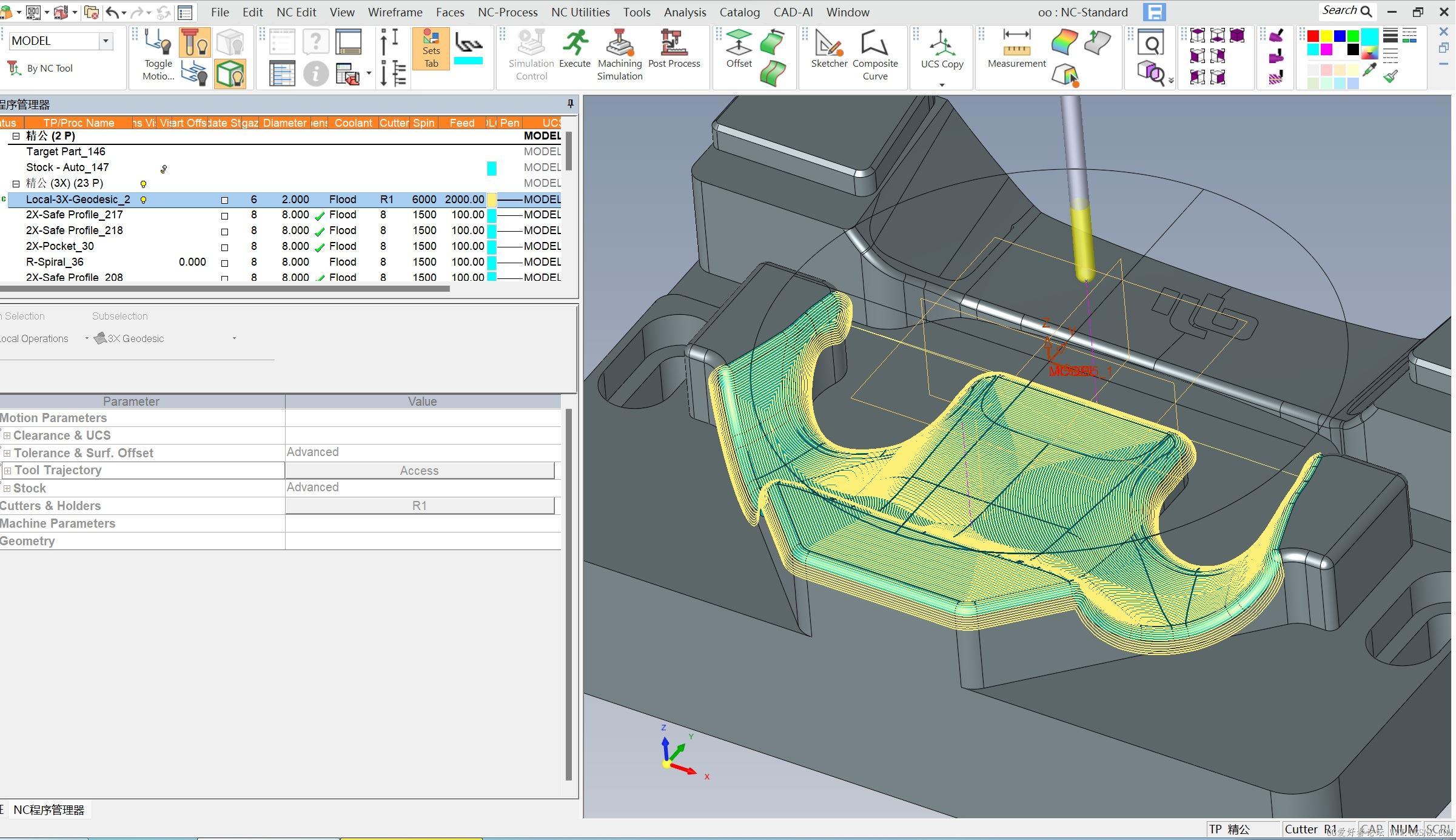Open the Post Process tool
Image resolution: width=1456 pixels, height=840 pixels.
pyautogui.click(x=674, y=49)
